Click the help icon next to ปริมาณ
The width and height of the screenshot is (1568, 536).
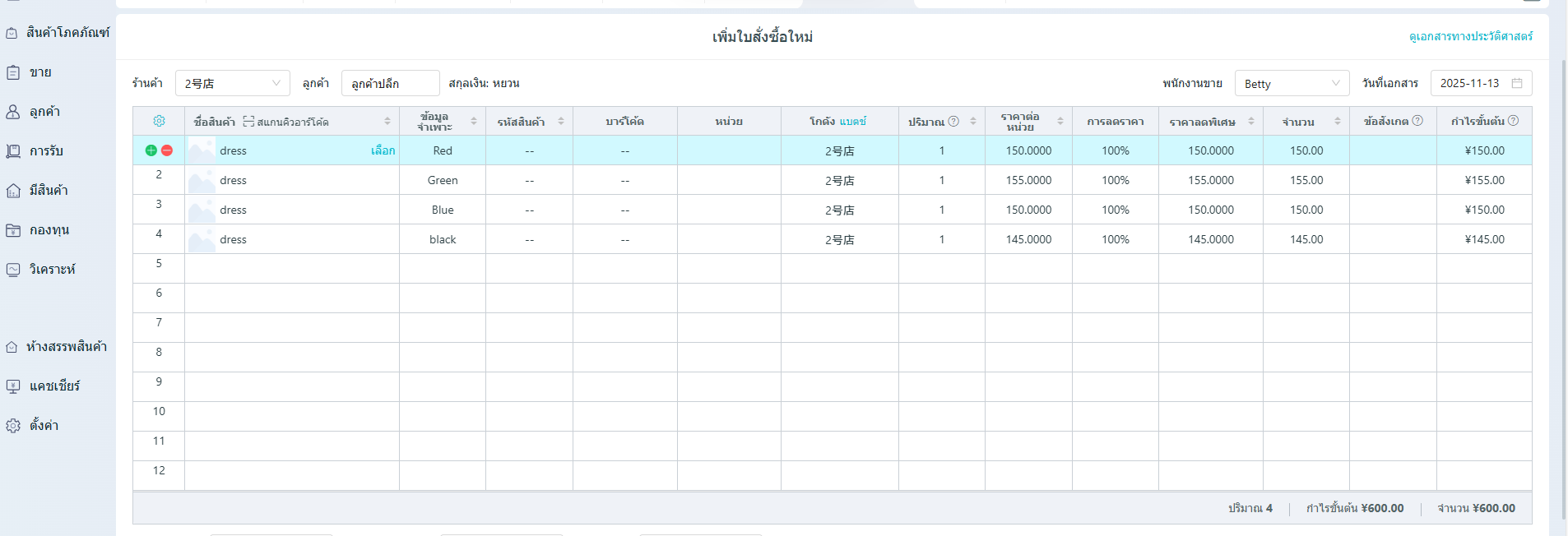coord(953,121)
